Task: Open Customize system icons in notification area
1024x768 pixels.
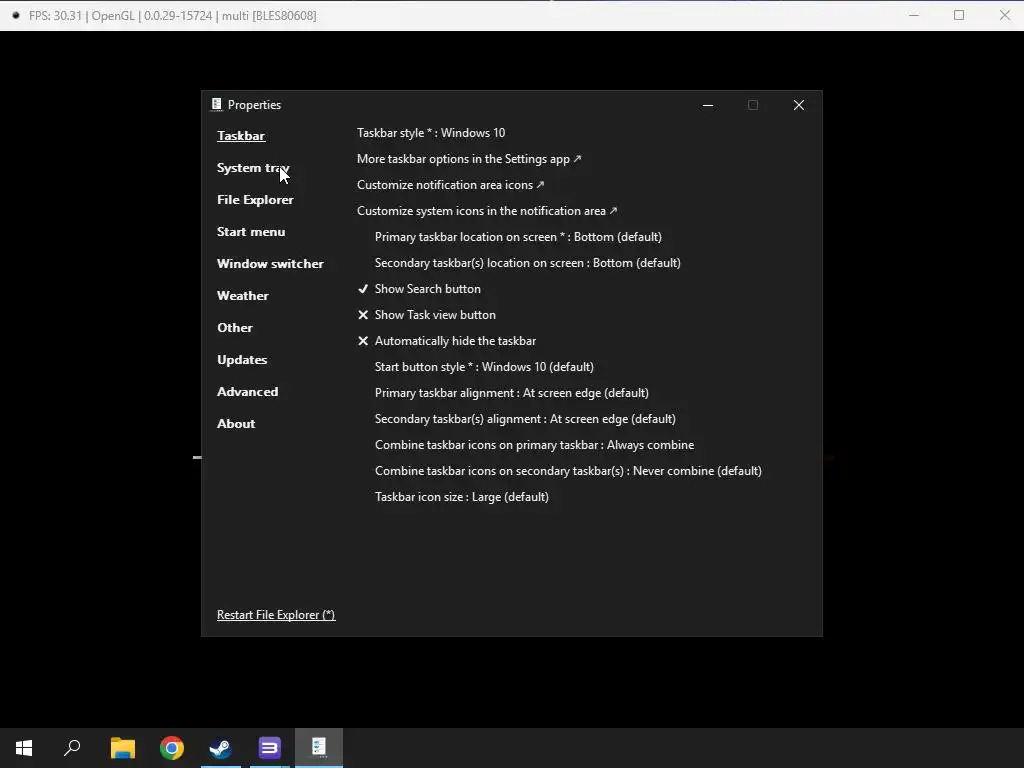Action: [487, 211]
